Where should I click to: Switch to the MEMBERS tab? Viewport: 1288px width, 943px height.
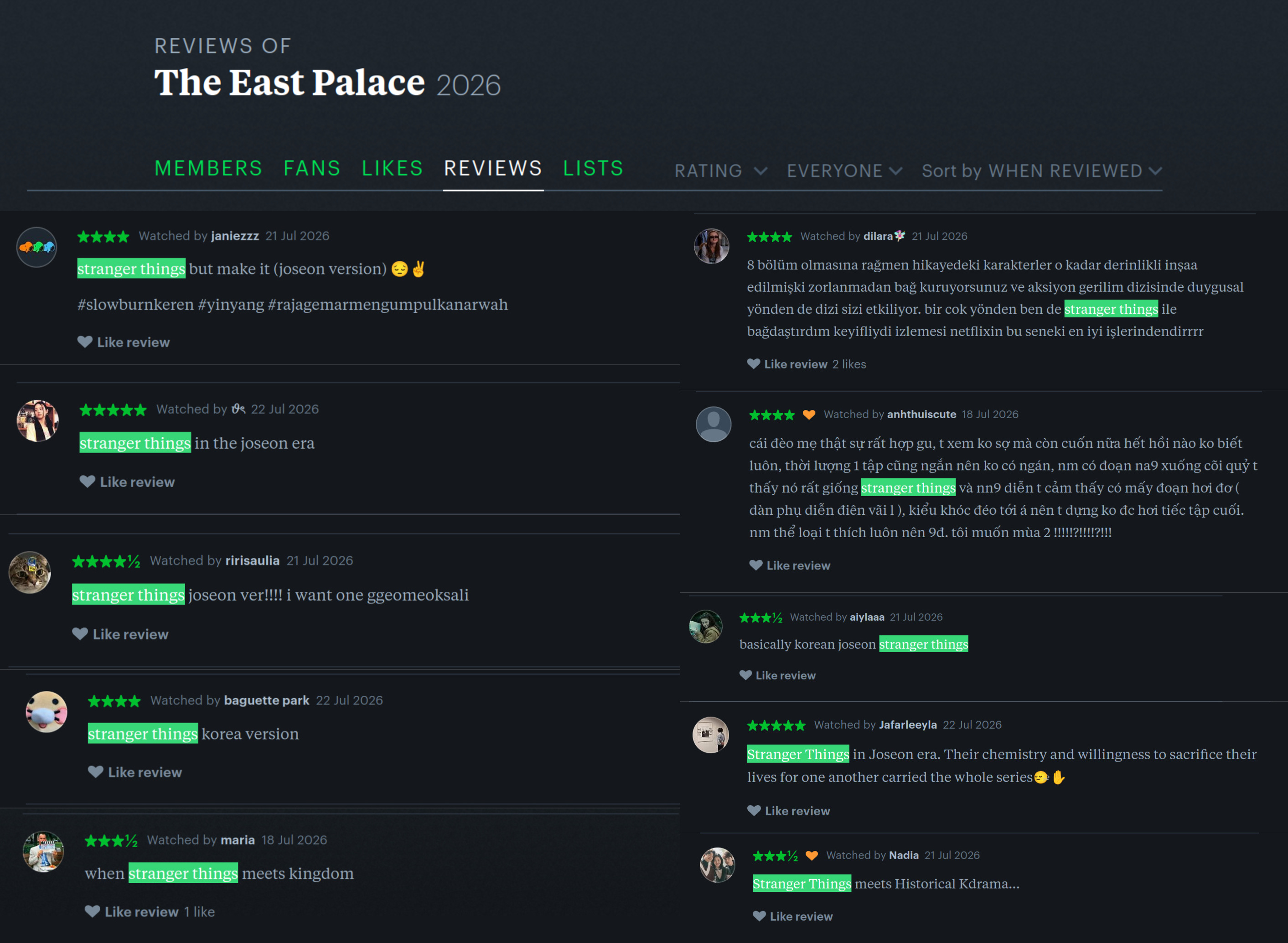(x=208, y=168)
